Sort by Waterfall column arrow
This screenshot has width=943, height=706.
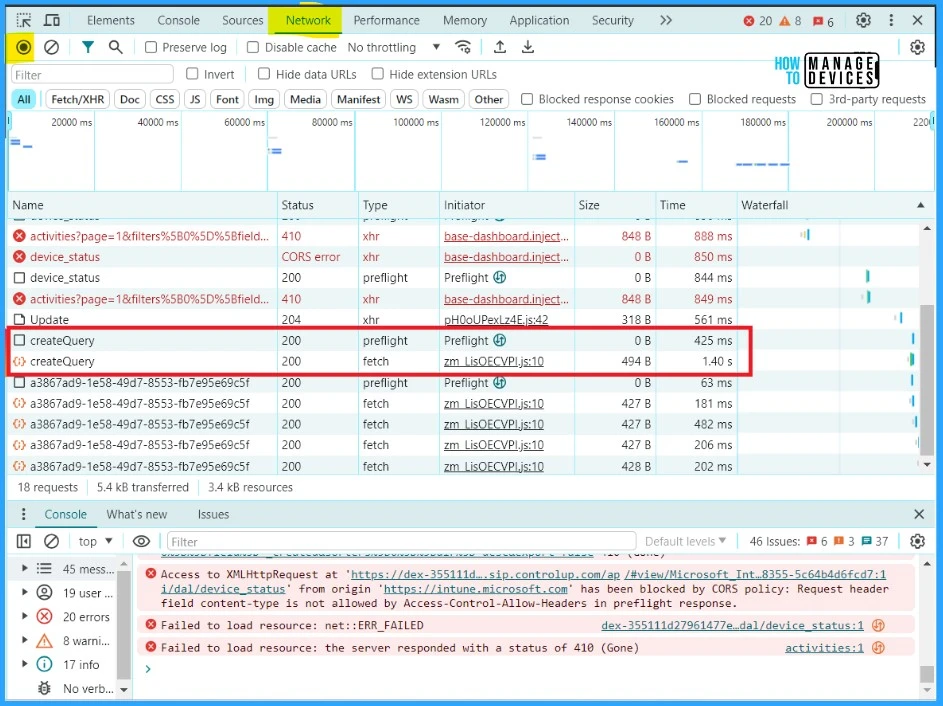pyautogui.click(x=920, y=205)
